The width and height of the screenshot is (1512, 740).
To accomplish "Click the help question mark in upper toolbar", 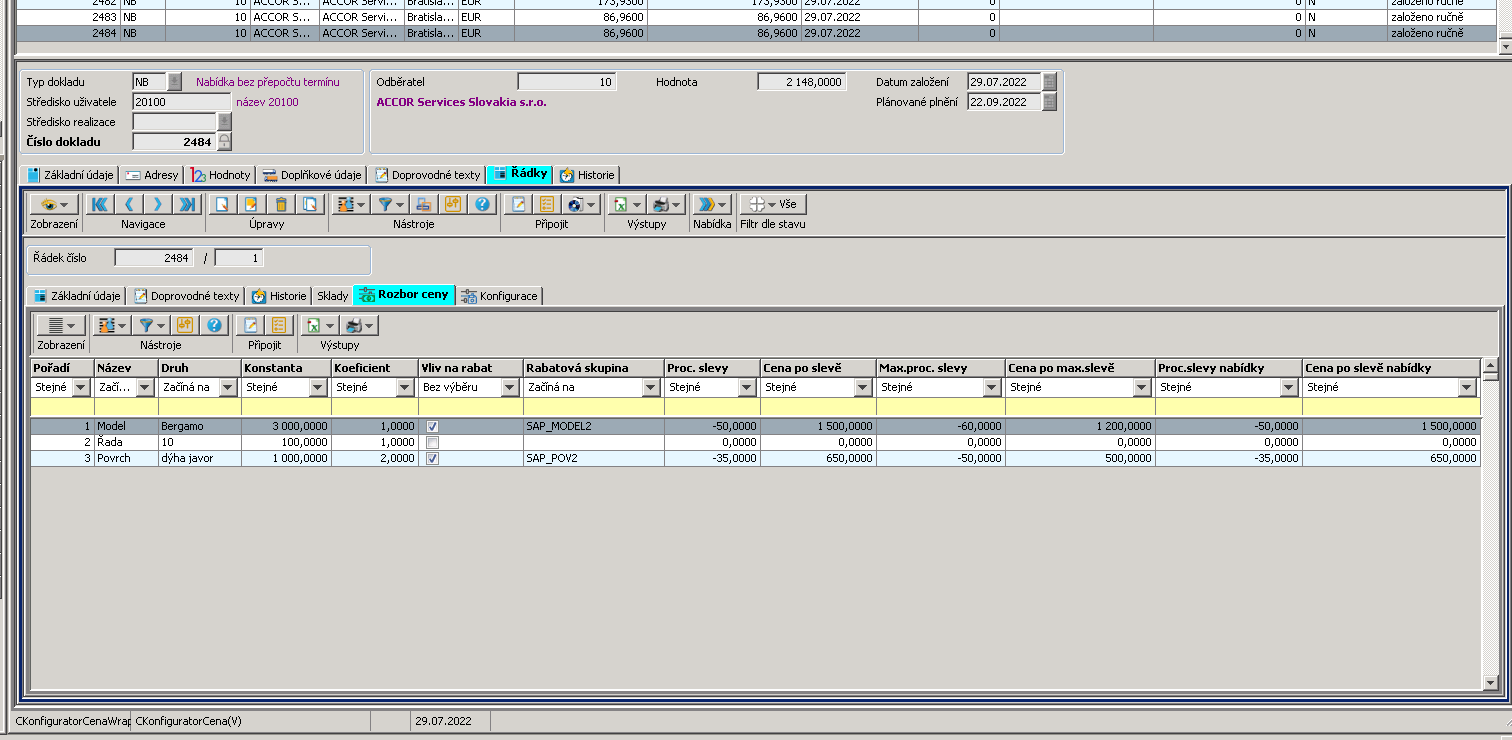I will coord(482,204).
